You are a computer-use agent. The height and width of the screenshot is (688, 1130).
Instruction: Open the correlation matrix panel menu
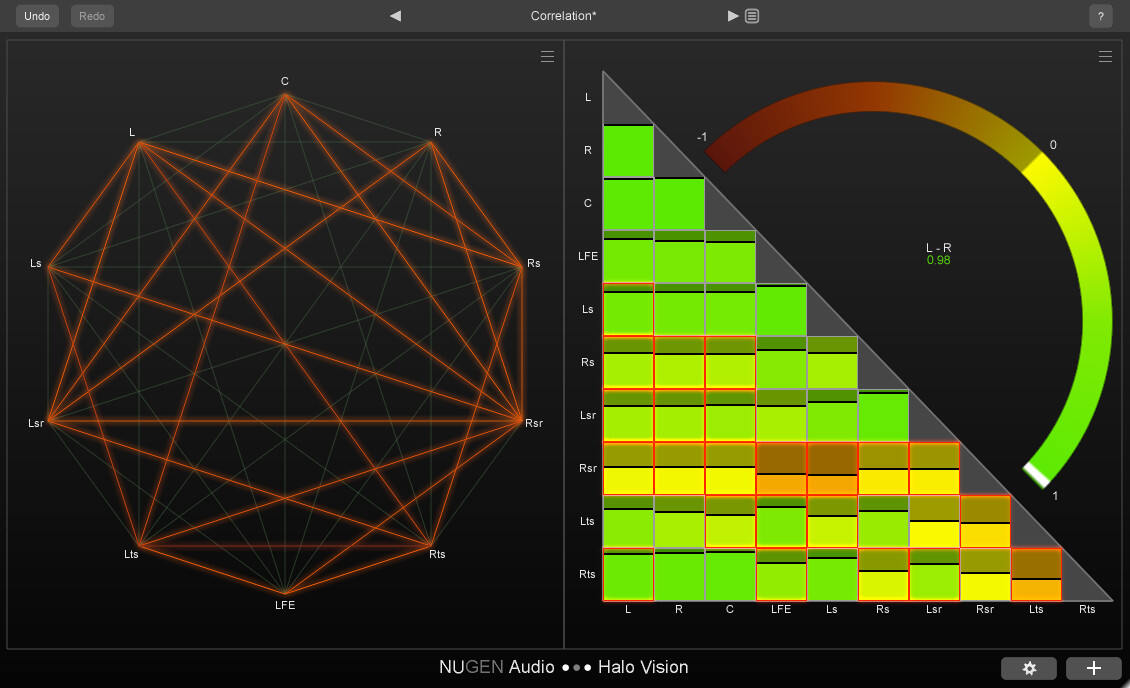point(1105,57)
